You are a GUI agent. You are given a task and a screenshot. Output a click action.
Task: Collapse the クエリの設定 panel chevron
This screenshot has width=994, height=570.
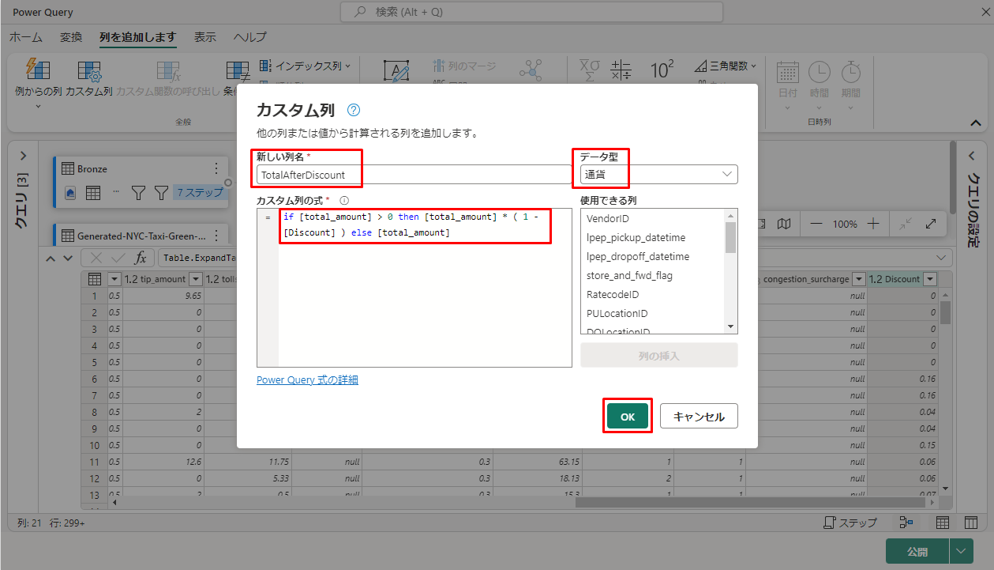[972, 156]
